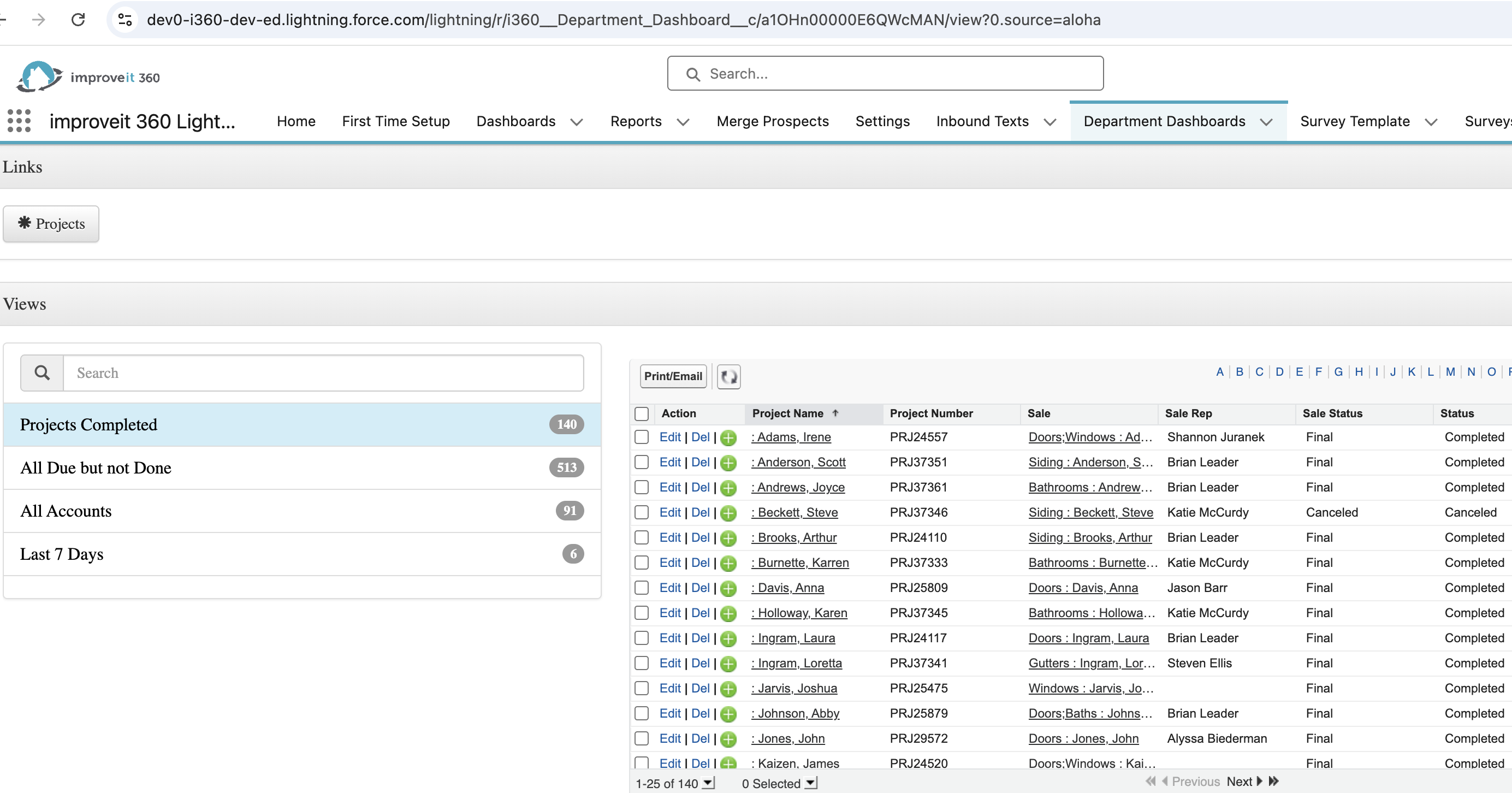Toggle the select-all checkbox in table header
Screen dimensions: 1512x793
click(642, 414)
